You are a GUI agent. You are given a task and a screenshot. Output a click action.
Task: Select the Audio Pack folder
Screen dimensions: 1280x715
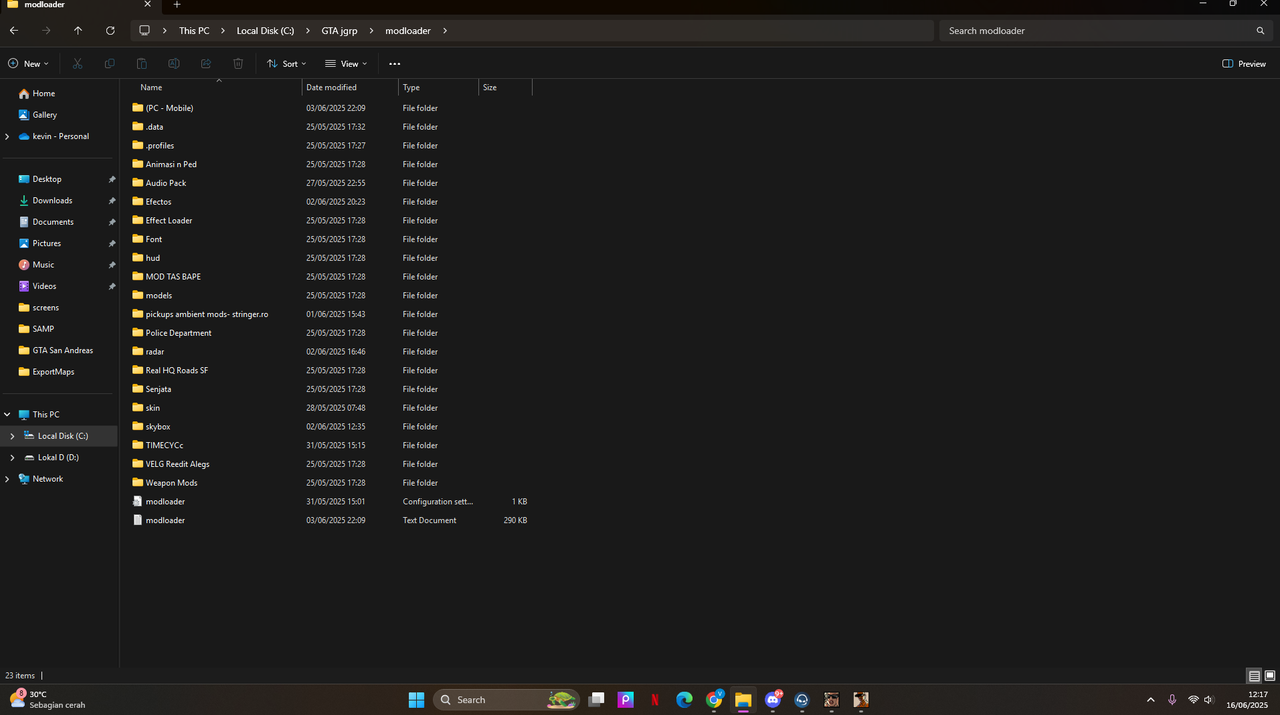click(166, 183)
